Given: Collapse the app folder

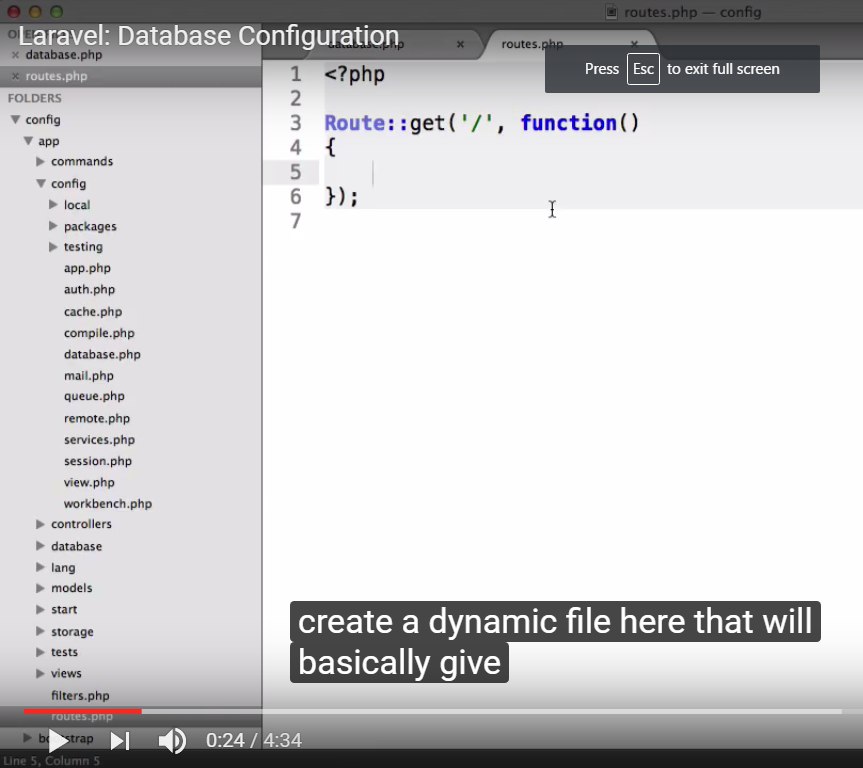Looking at the screenshot, I should (x=28, y=141).
